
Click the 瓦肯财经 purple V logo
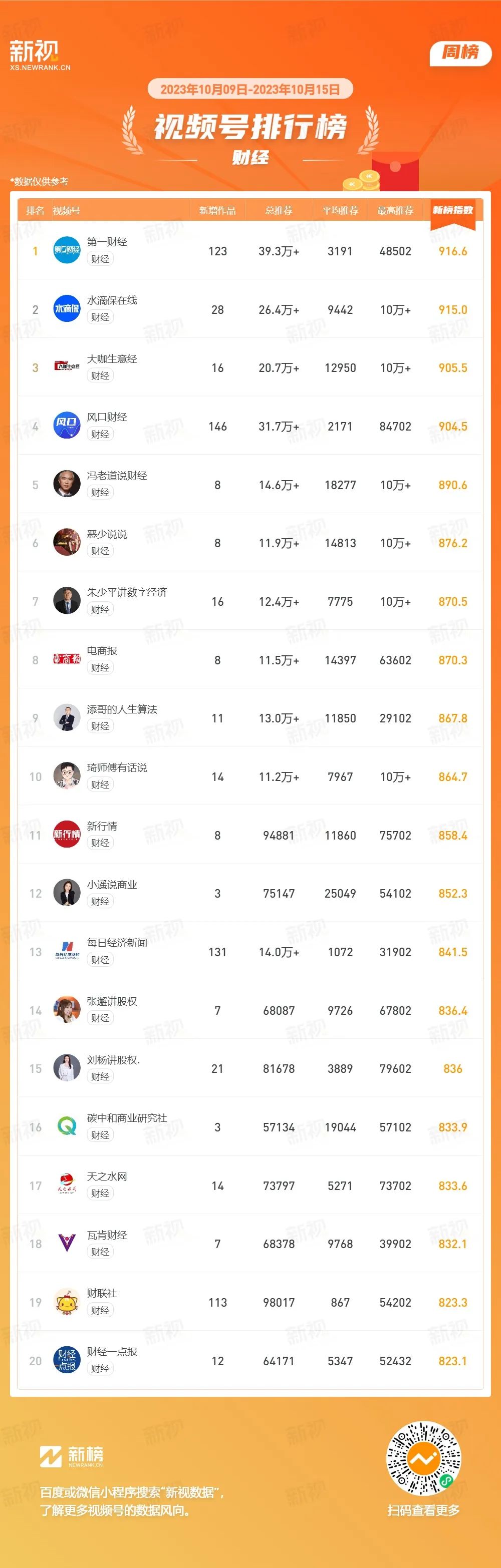(x=67, y=1243)
